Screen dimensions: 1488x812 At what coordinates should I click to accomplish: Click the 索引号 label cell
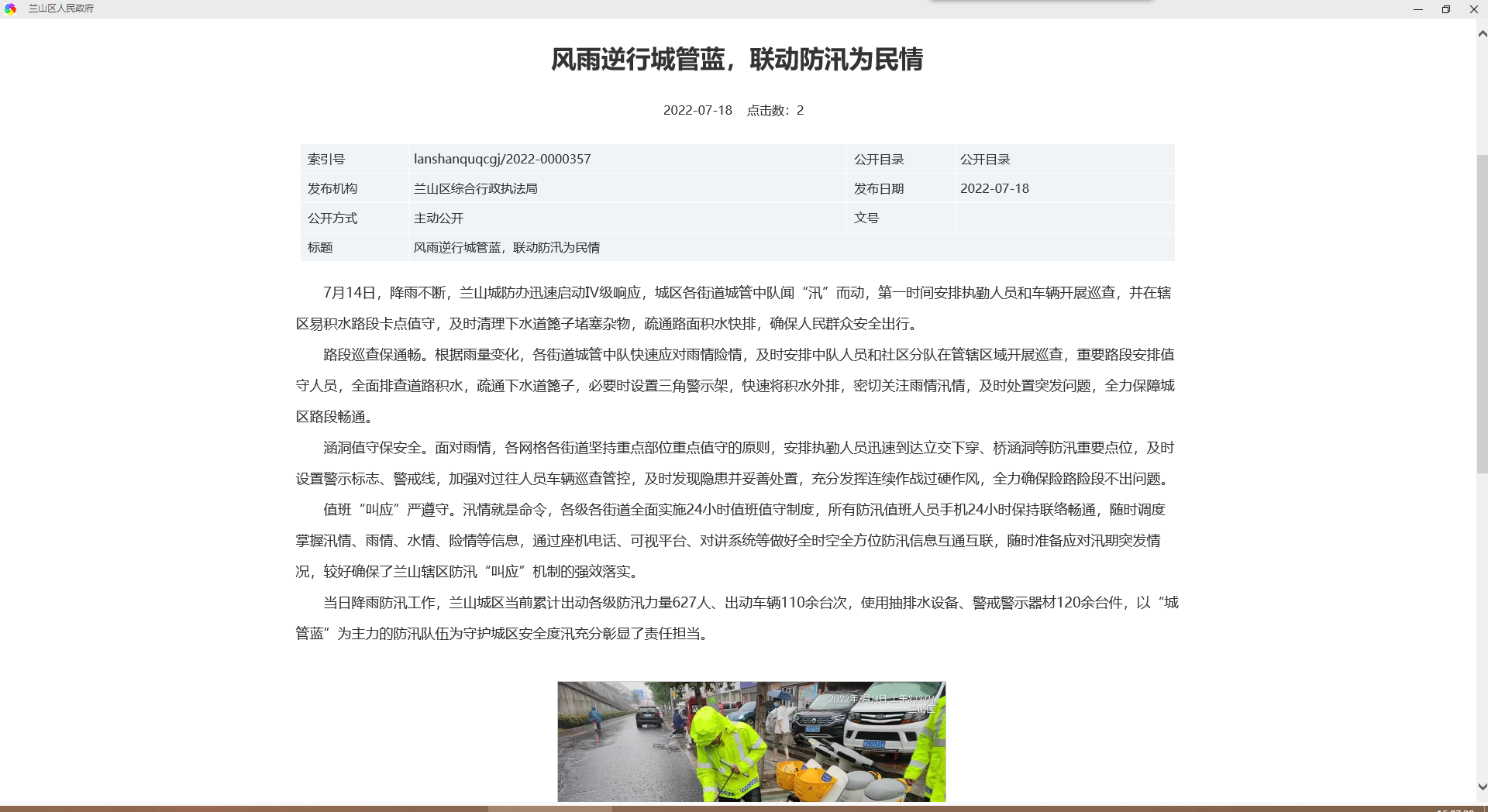(x=355, y=159)
